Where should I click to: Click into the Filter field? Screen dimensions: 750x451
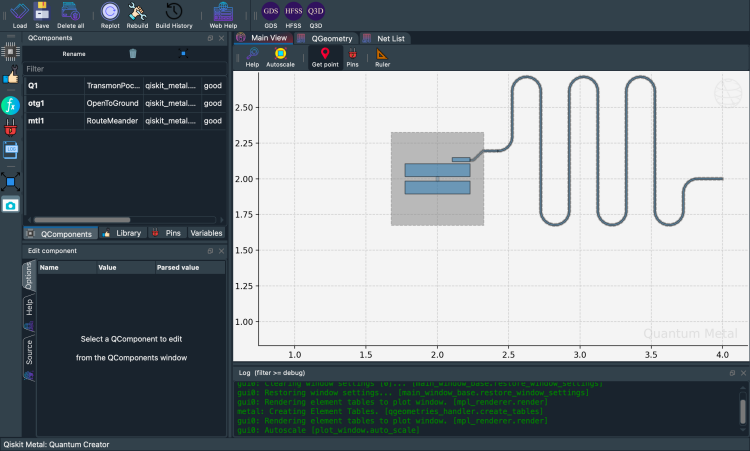(x=124, y=69)
